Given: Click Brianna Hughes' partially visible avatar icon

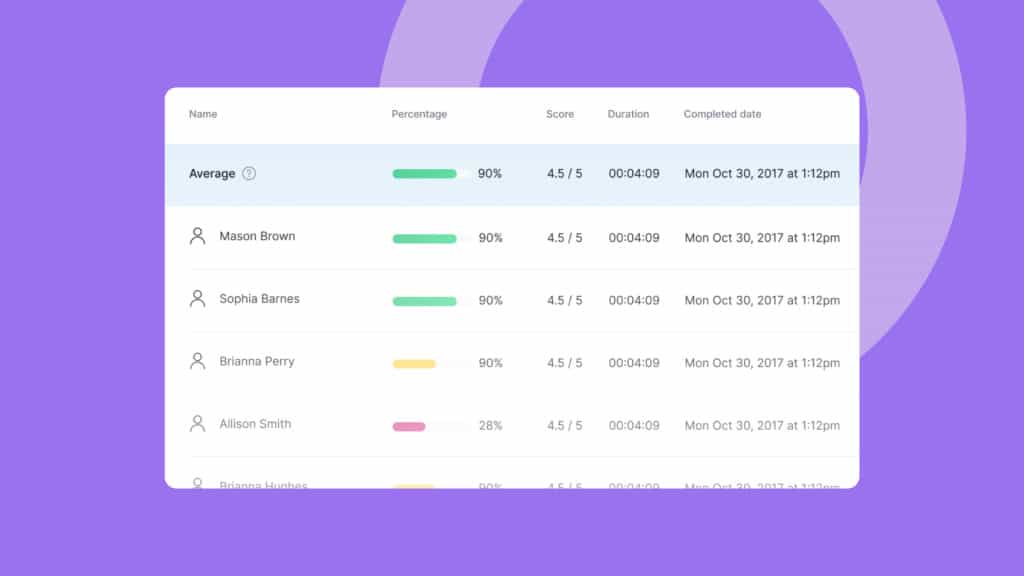Looking at the screenshot, I should 197,483.
